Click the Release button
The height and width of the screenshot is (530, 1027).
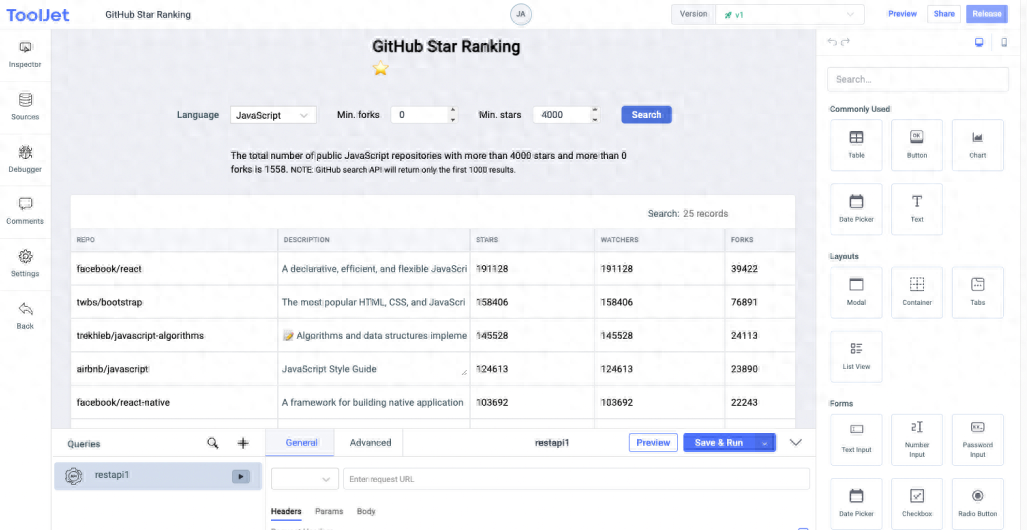(986, 14)
